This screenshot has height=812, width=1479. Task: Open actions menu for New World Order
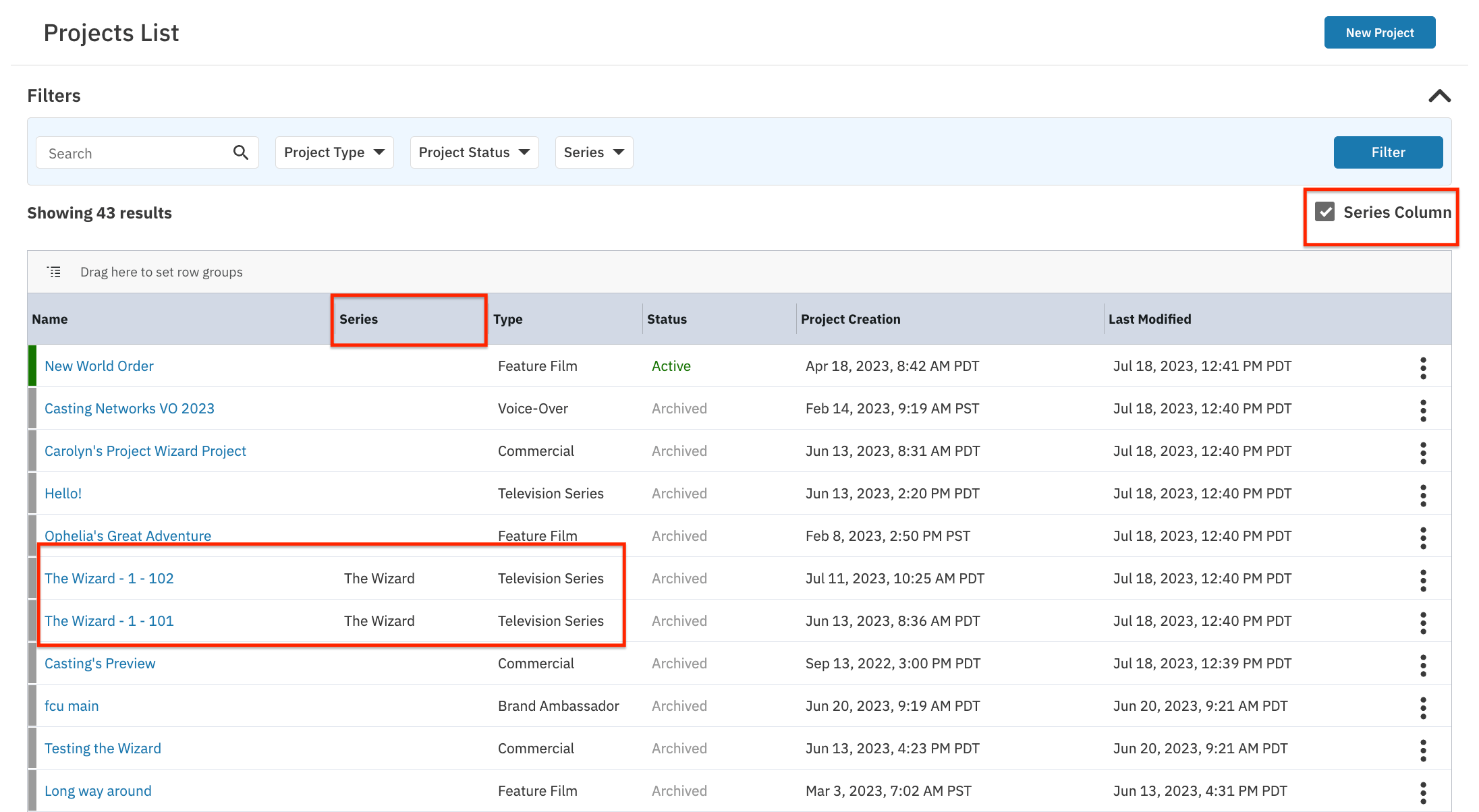point(1423,368)
